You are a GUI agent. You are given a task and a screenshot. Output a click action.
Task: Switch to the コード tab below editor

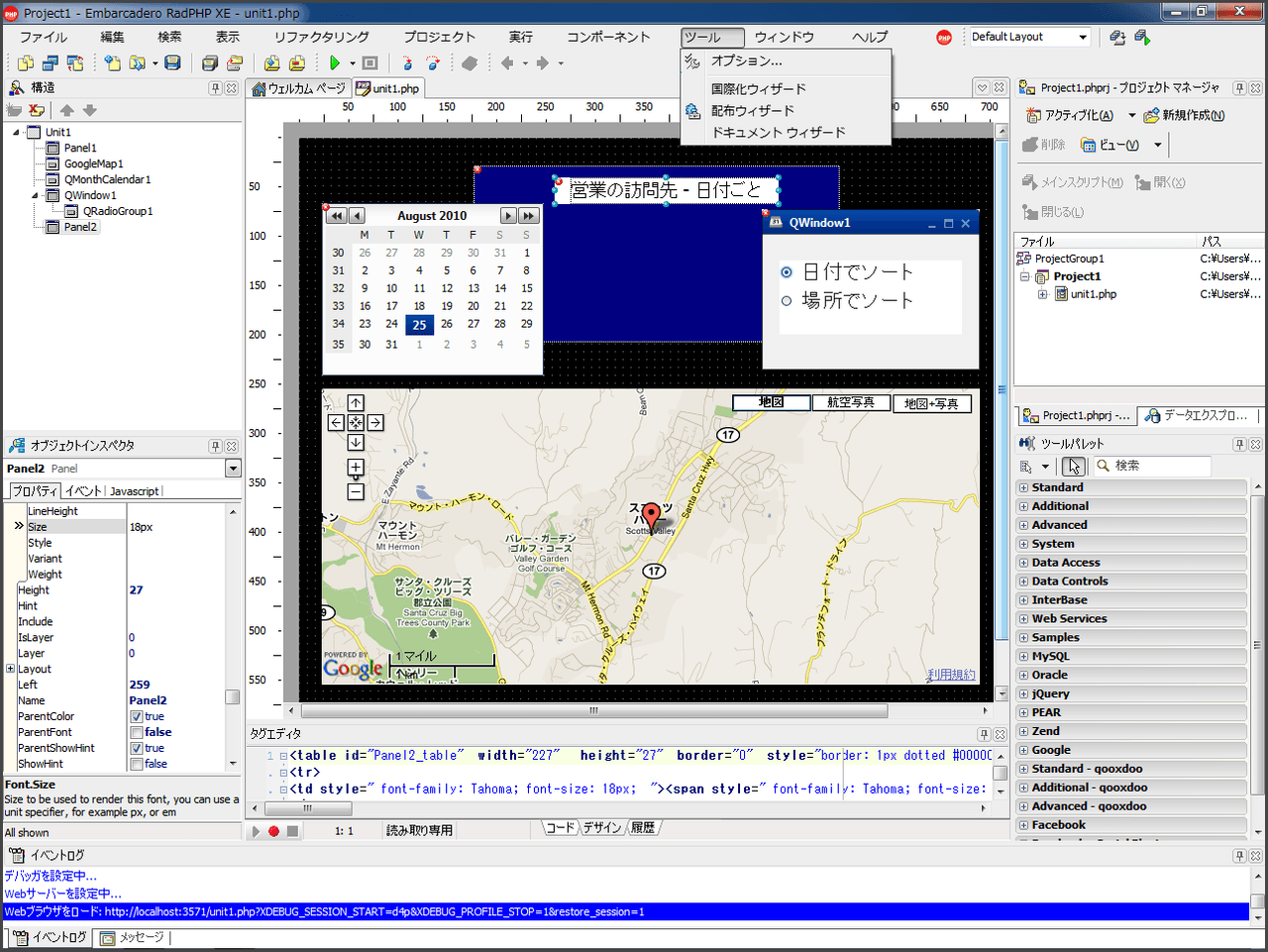[560, 828]
